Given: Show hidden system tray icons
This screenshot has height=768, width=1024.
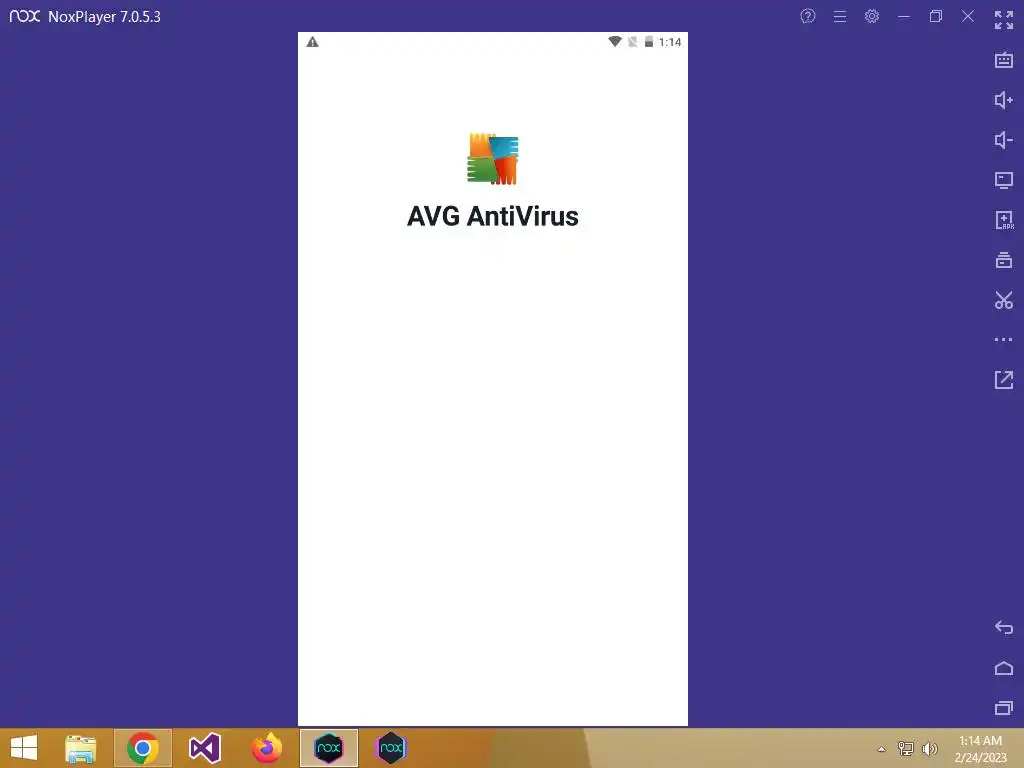Looking at the screenshot, I should pyautogui.click(x=881, y=749).
